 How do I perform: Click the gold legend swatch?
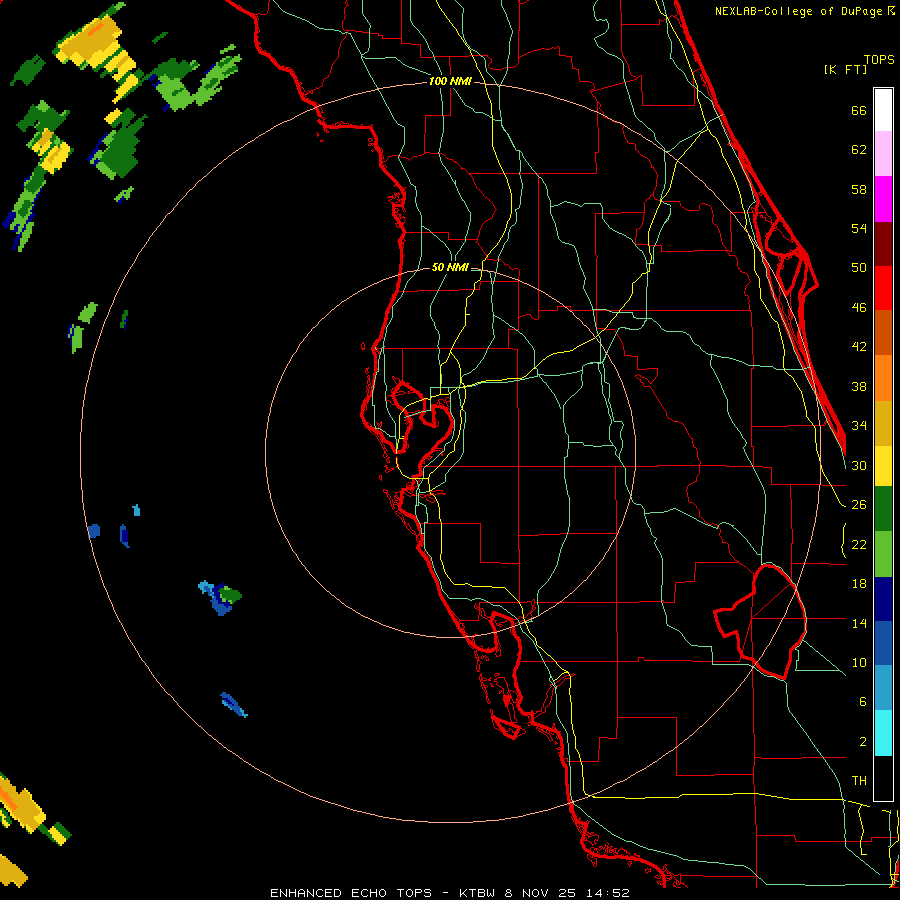(883, 423)
